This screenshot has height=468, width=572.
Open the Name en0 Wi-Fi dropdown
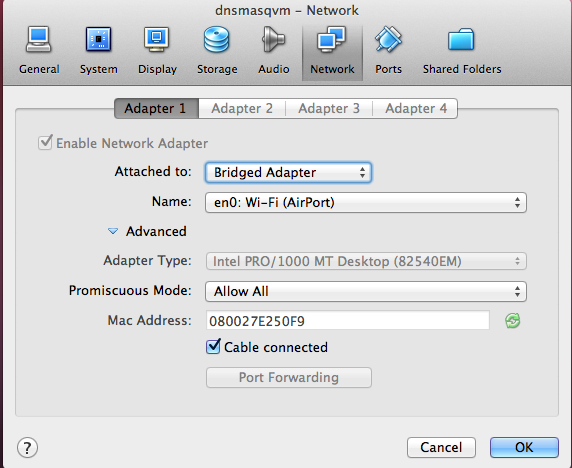(x=366, y=202)
